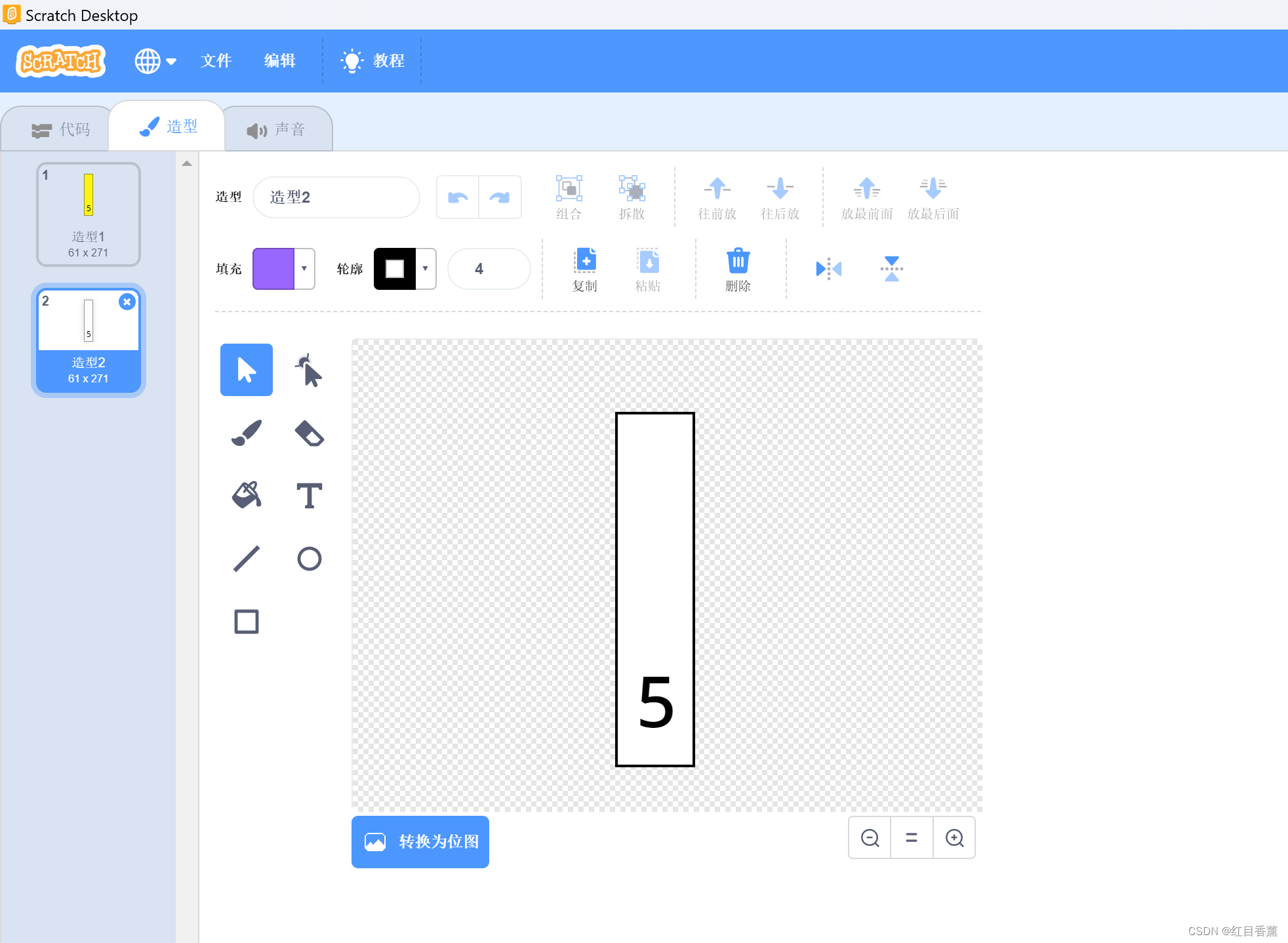Select the Brush tool

point(247,433)
